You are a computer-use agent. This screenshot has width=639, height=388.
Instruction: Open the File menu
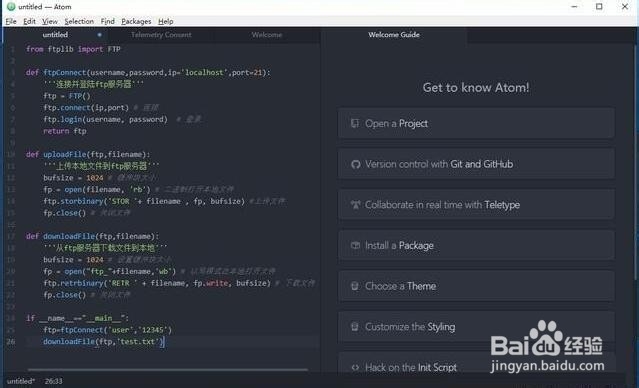[x=11, y=21]
